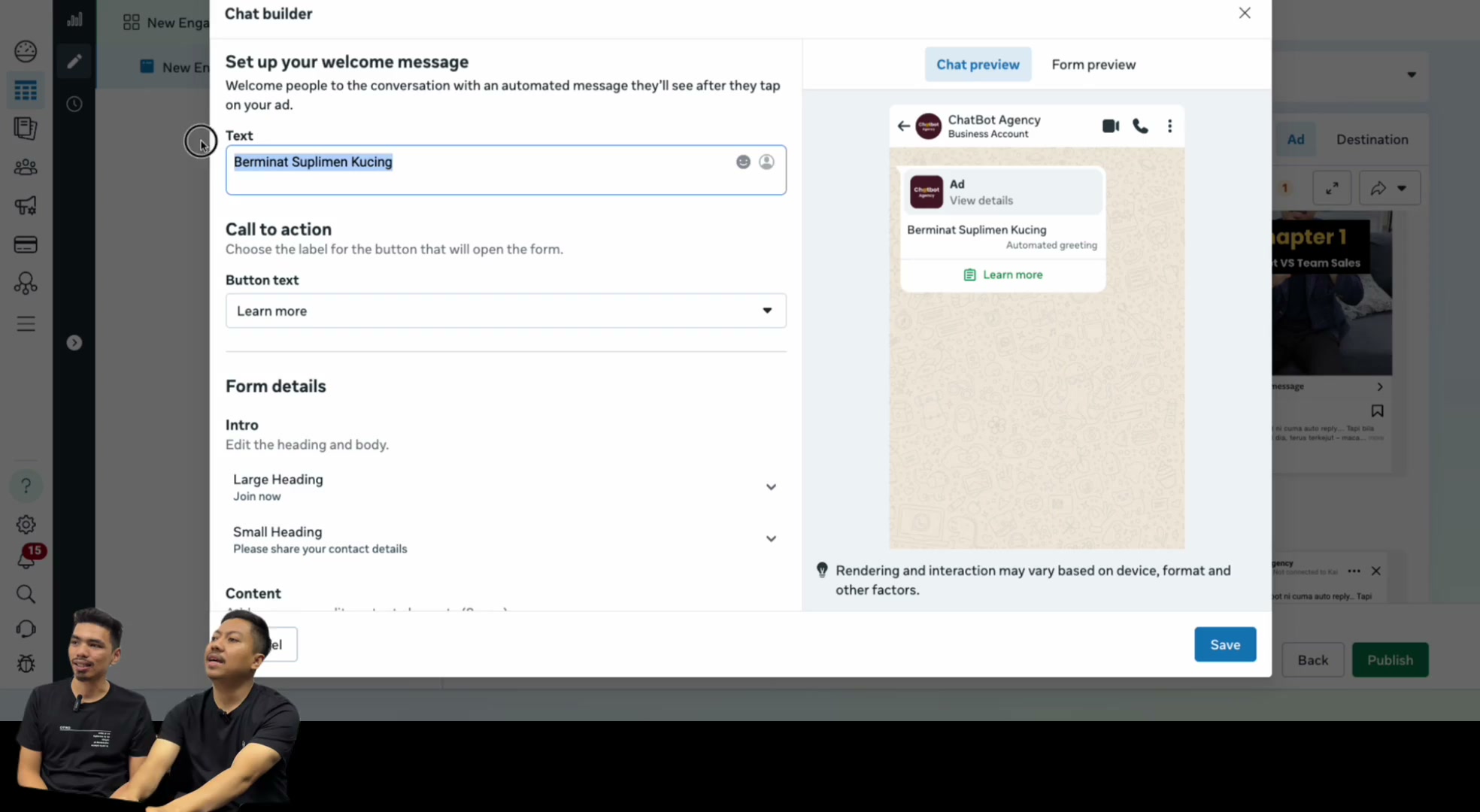The width and height of the screenshot is (1480, 812).
Task: Click phone call icon in chat preview
Action: (x=1140, y=126)
